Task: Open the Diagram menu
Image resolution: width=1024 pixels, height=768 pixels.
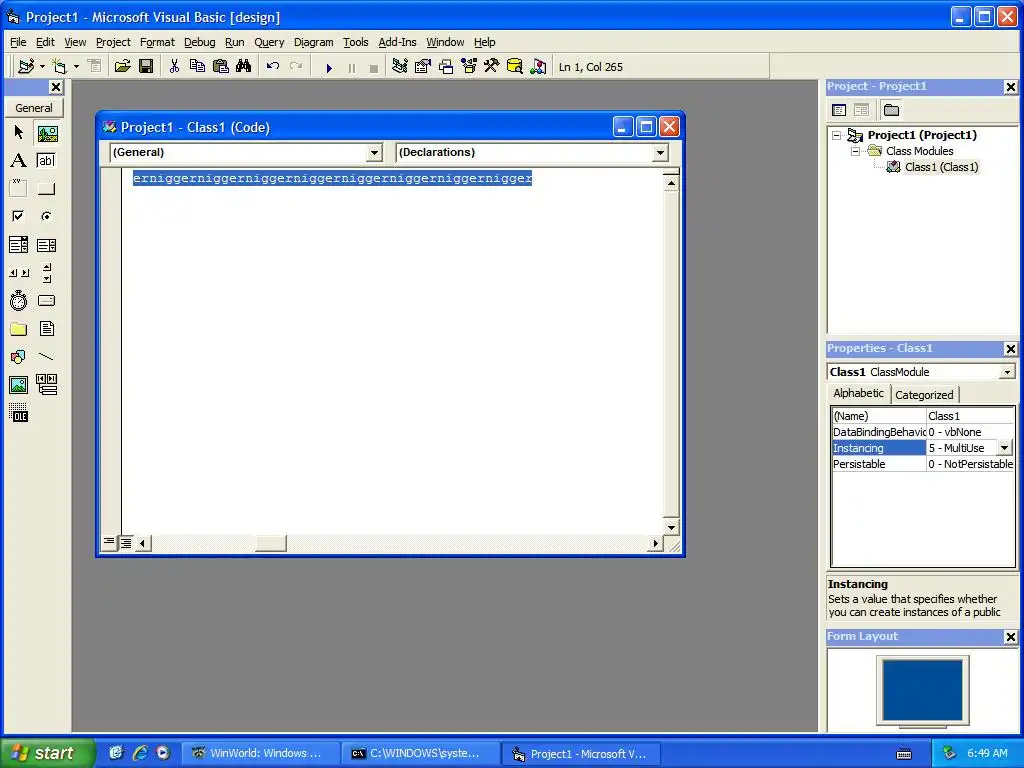Action: point(313,42)
